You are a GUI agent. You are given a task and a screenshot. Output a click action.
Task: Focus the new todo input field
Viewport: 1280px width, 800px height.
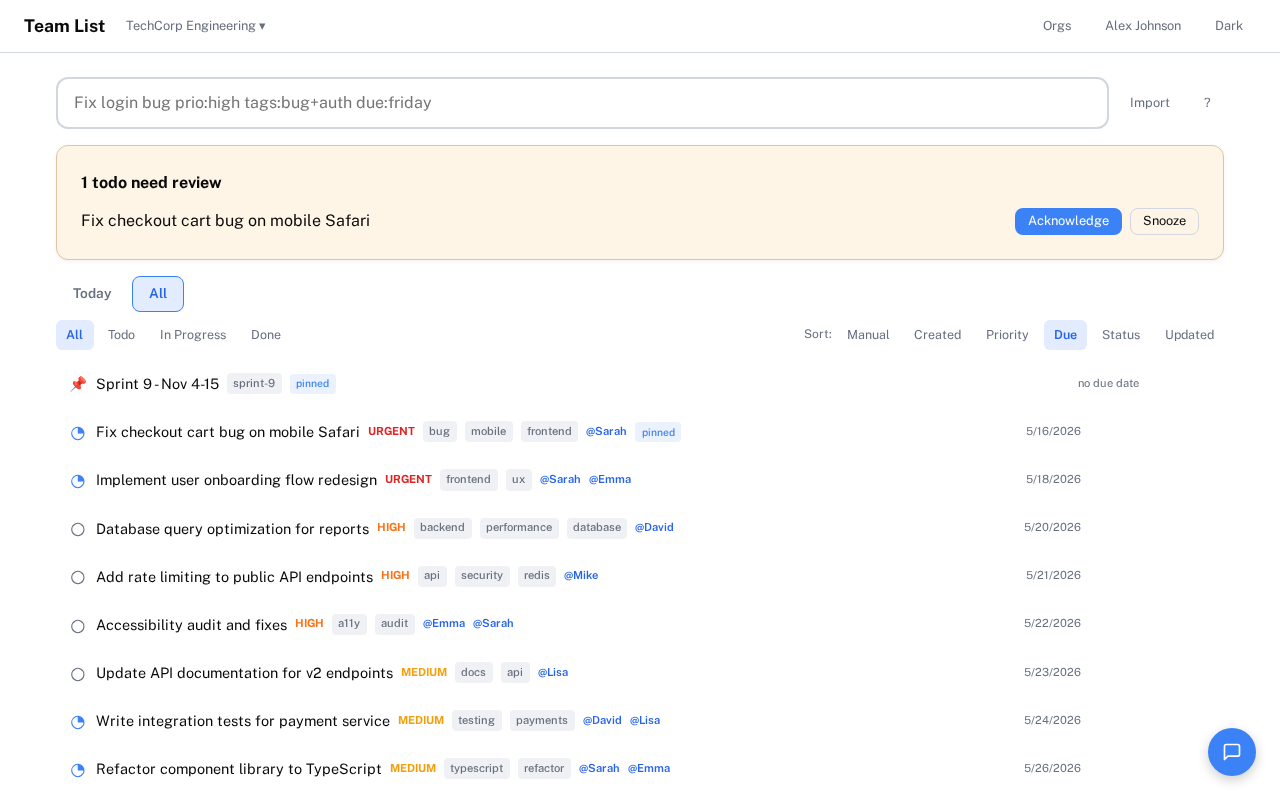[582, 103]
